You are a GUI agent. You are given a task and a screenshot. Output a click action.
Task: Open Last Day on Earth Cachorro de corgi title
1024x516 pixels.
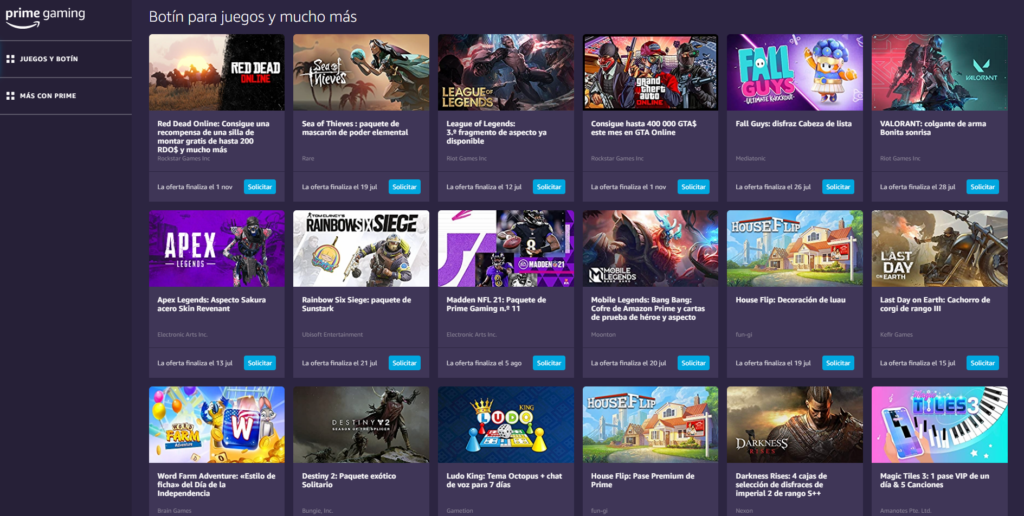tap(935, 304)
